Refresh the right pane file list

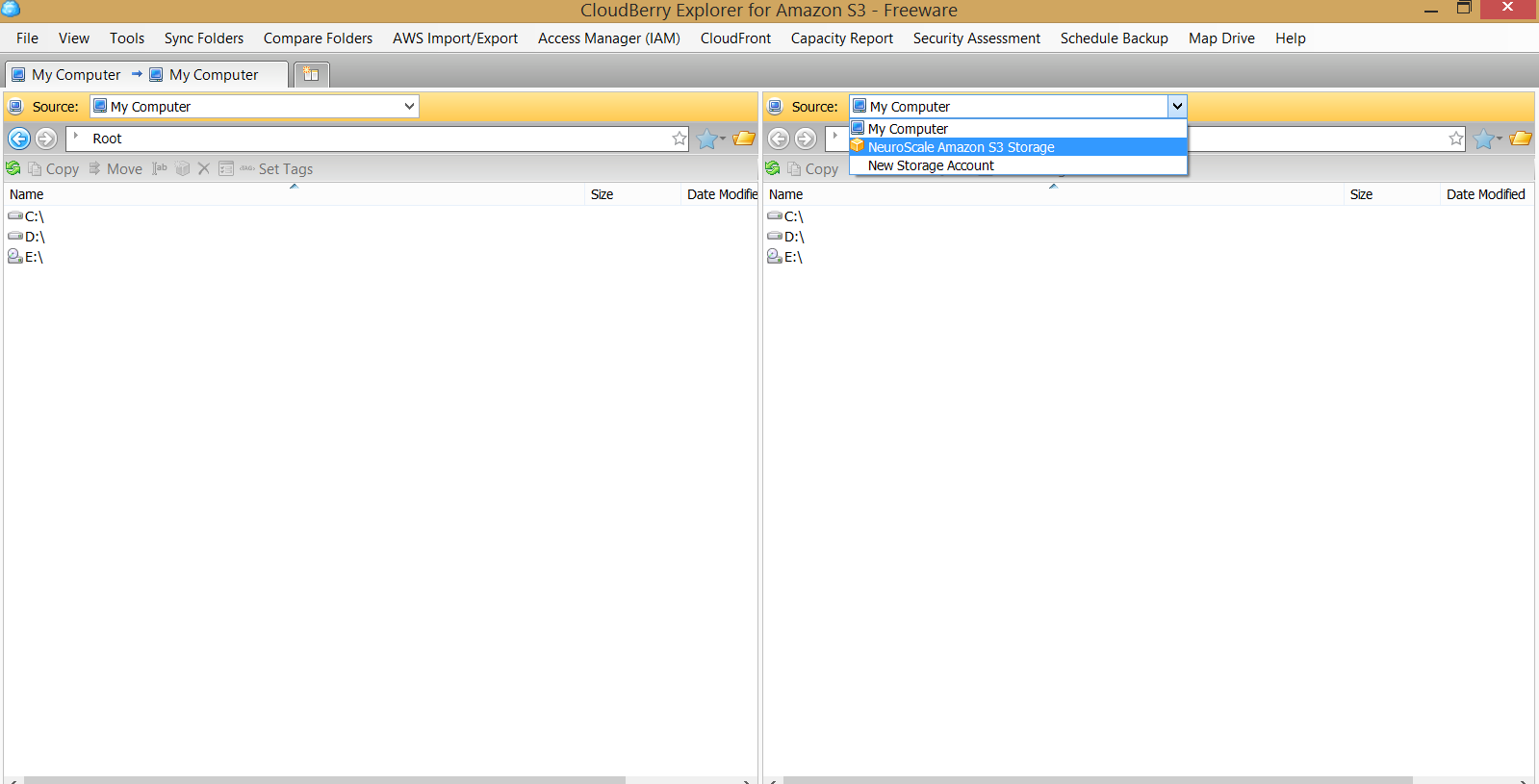[x=773, y=168]
